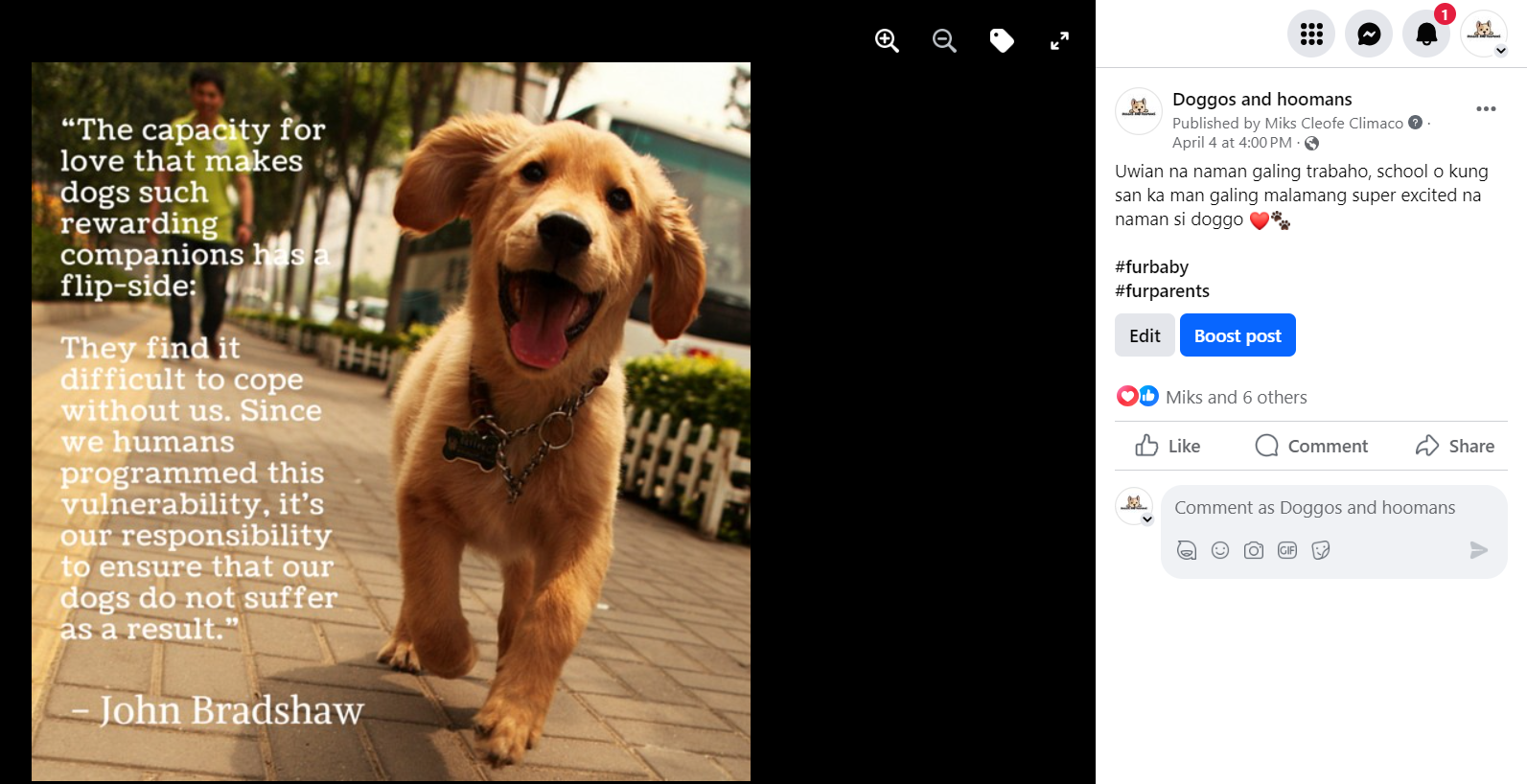Open Messenger chats
The image size is (1527, 784).
pos(1369,35)
